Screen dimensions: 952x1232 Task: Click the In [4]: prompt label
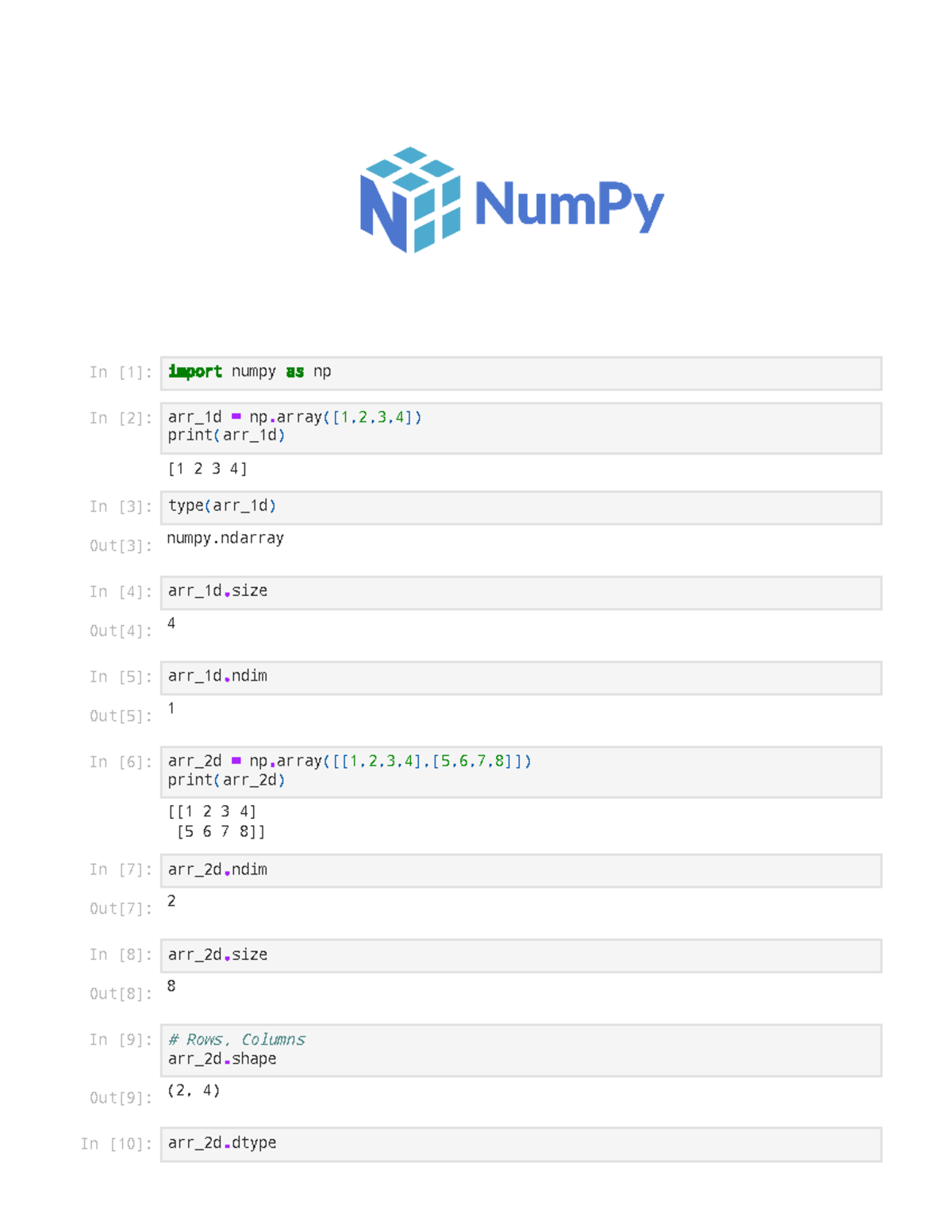pos(121,592)
